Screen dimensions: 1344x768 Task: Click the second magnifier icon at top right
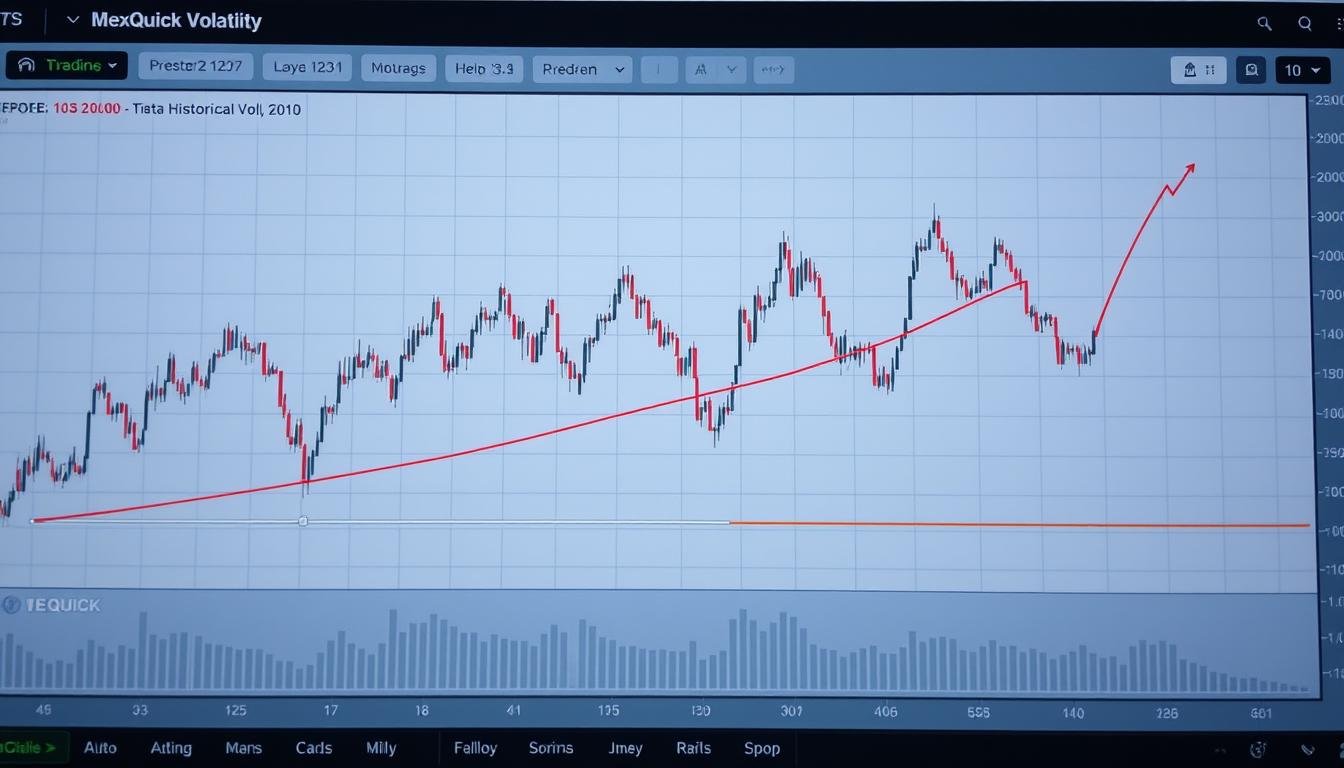1305,23
